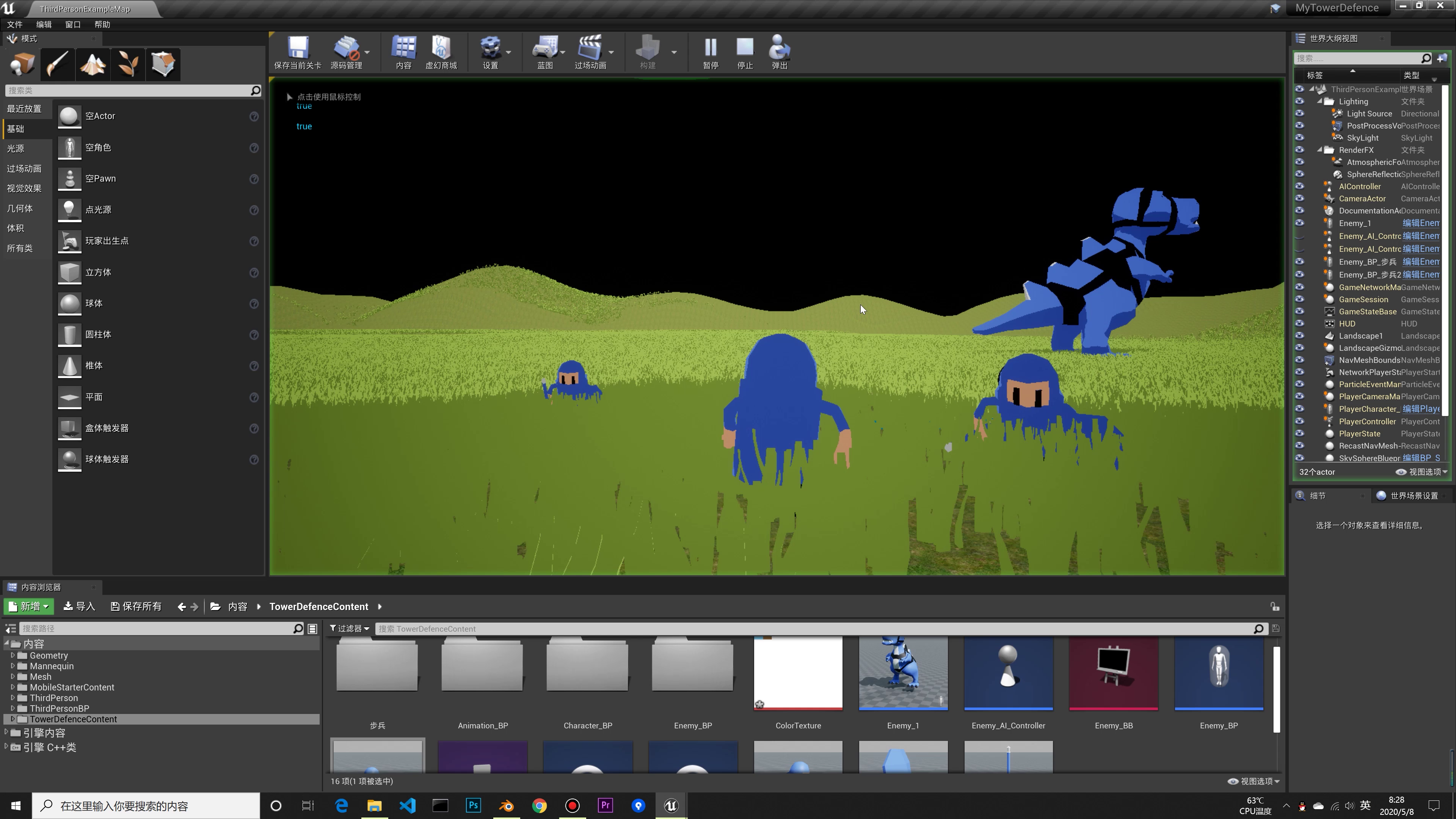Viewport: 1456px width, 819px height.
Task: Select the Paint brush mode icon
Action: point(57,64)
